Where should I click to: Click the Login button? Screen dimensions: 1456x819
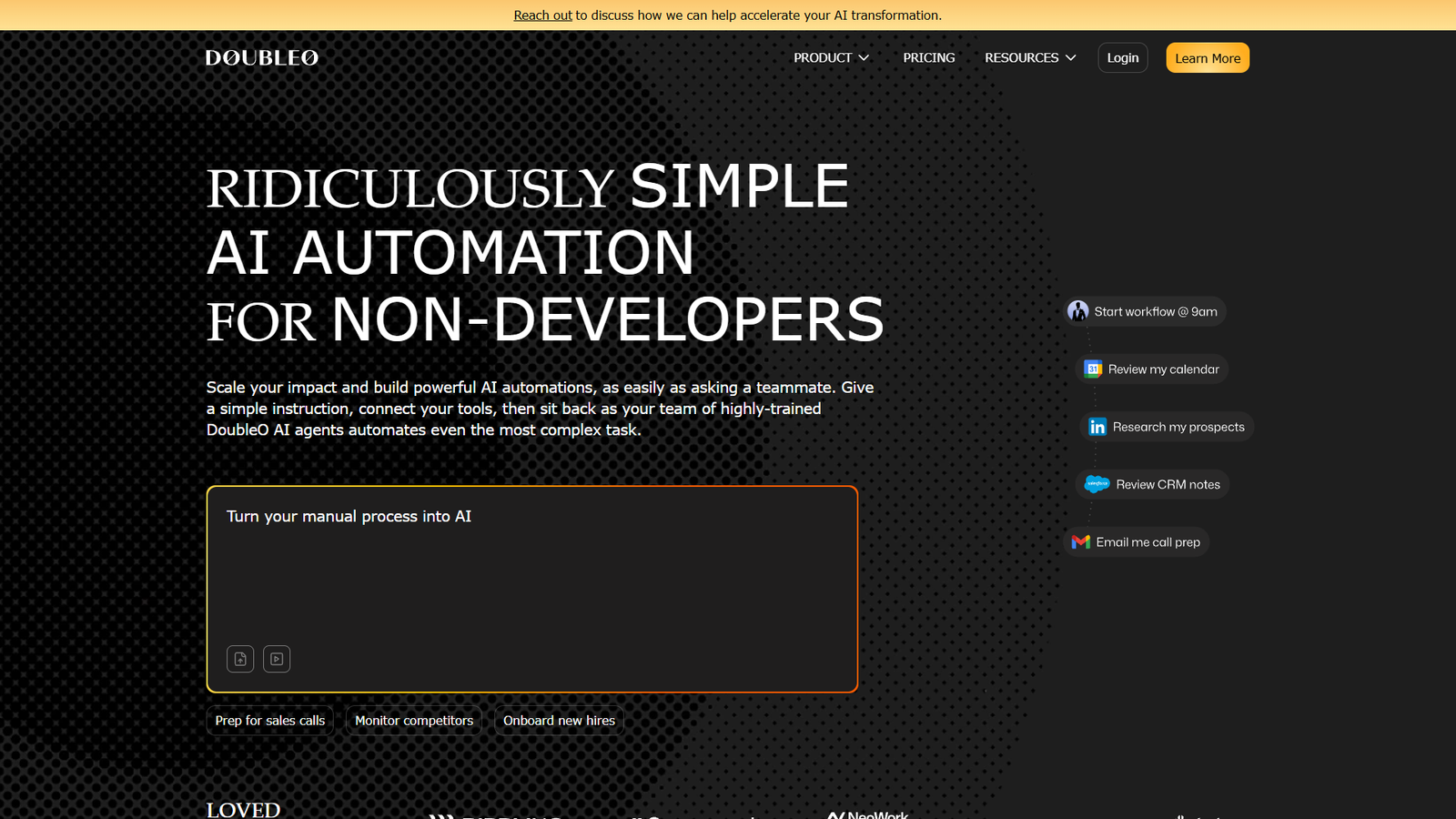coord(1123,57)
